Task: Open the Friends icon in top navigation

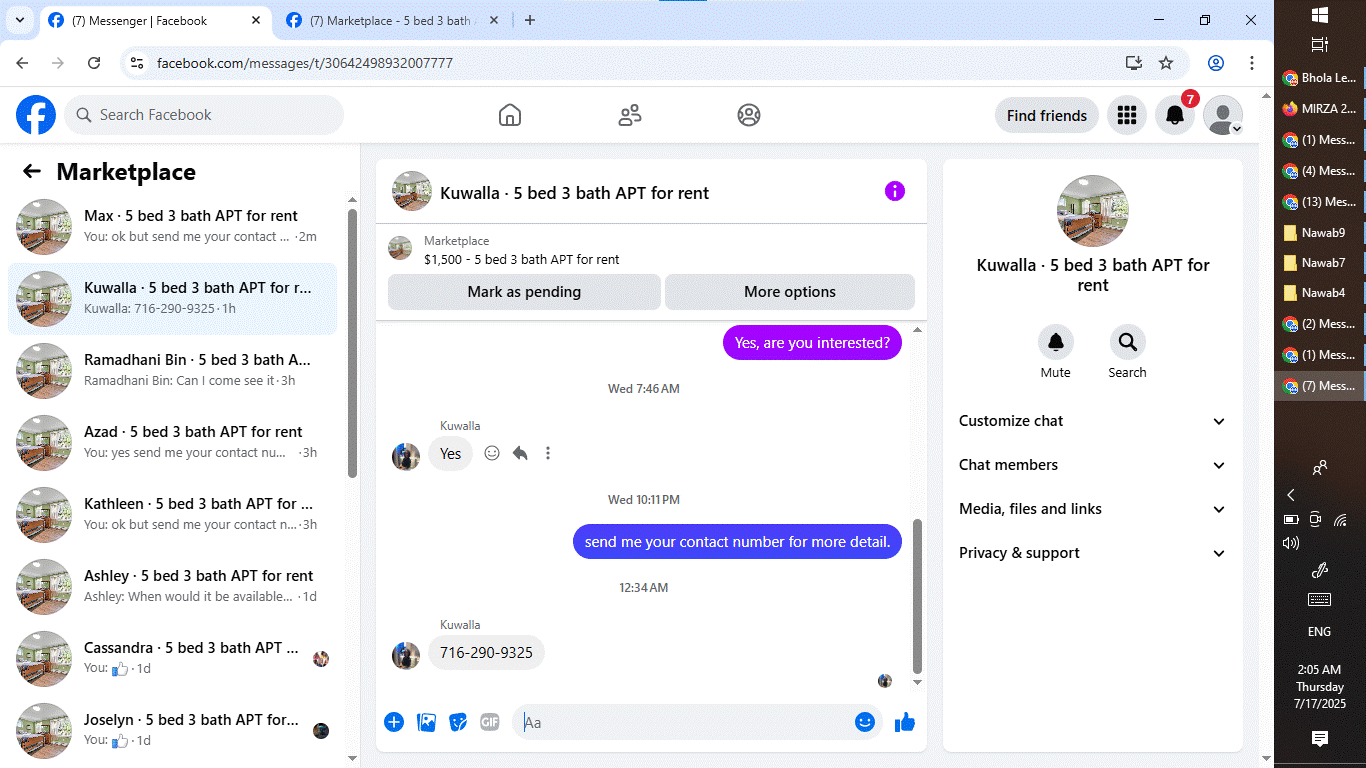Action: tap(630, 115)
